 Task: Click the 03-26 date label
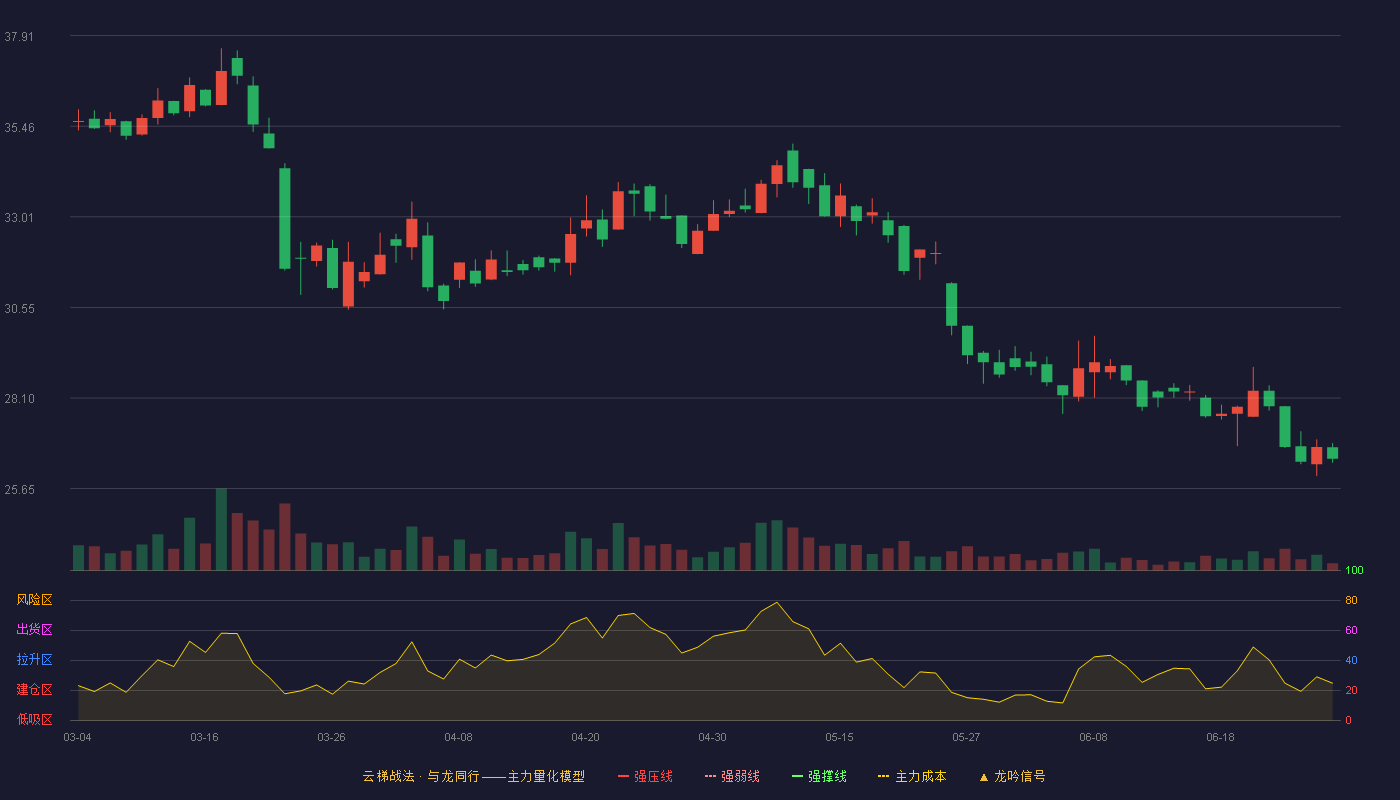[331, 737]
